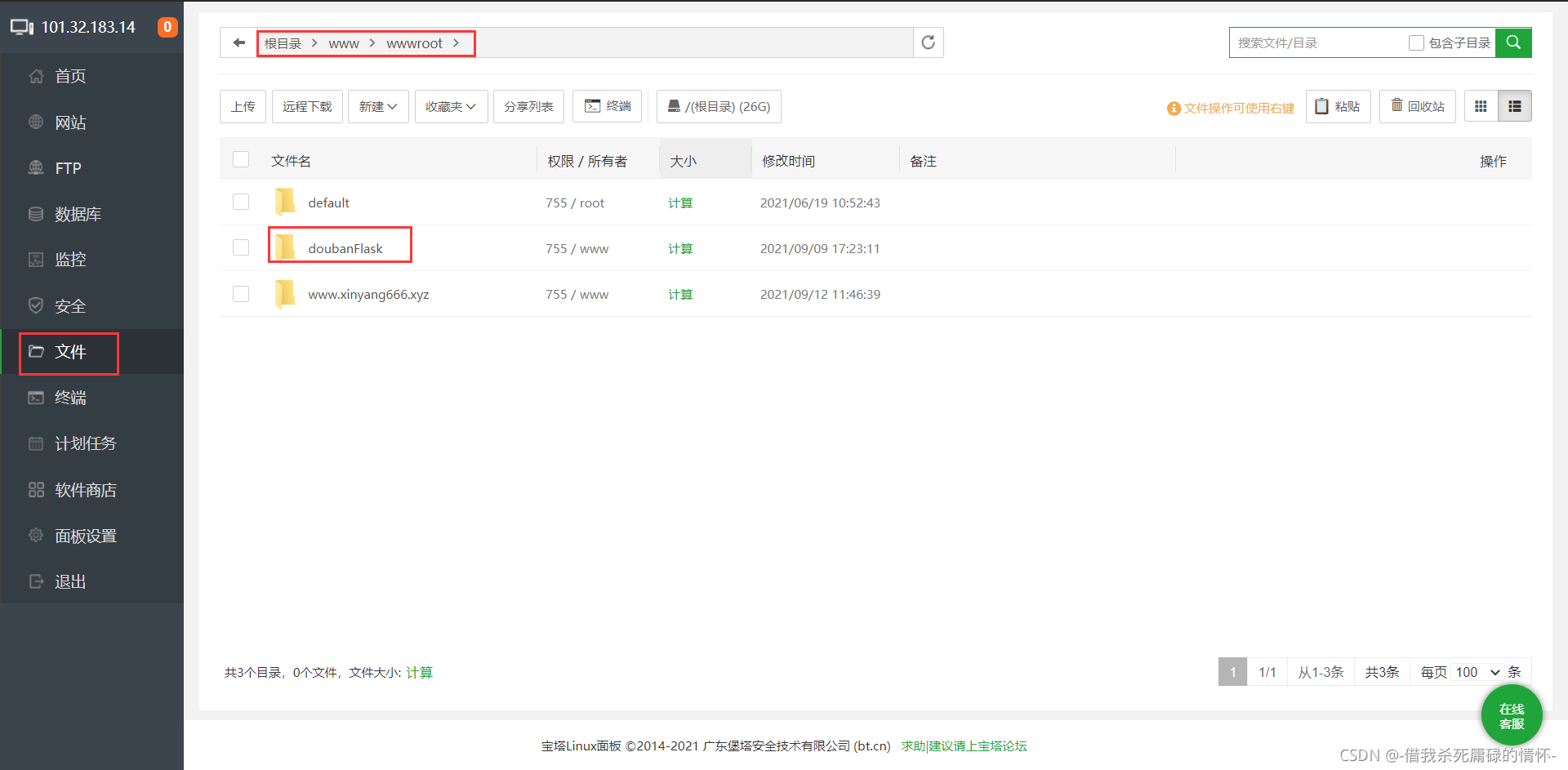Click 计算 size for default folder

(x=680, y=203)
